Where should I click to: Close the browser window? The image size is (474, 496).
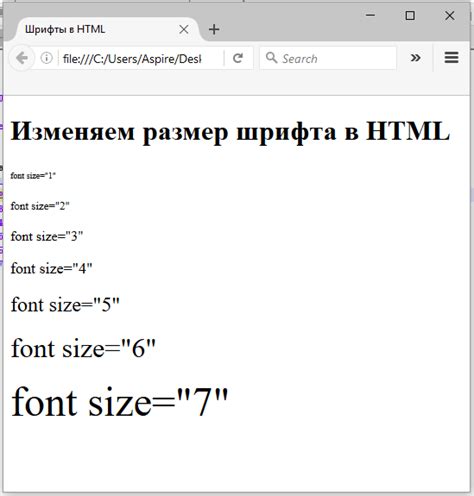click(x=450, y=15)
